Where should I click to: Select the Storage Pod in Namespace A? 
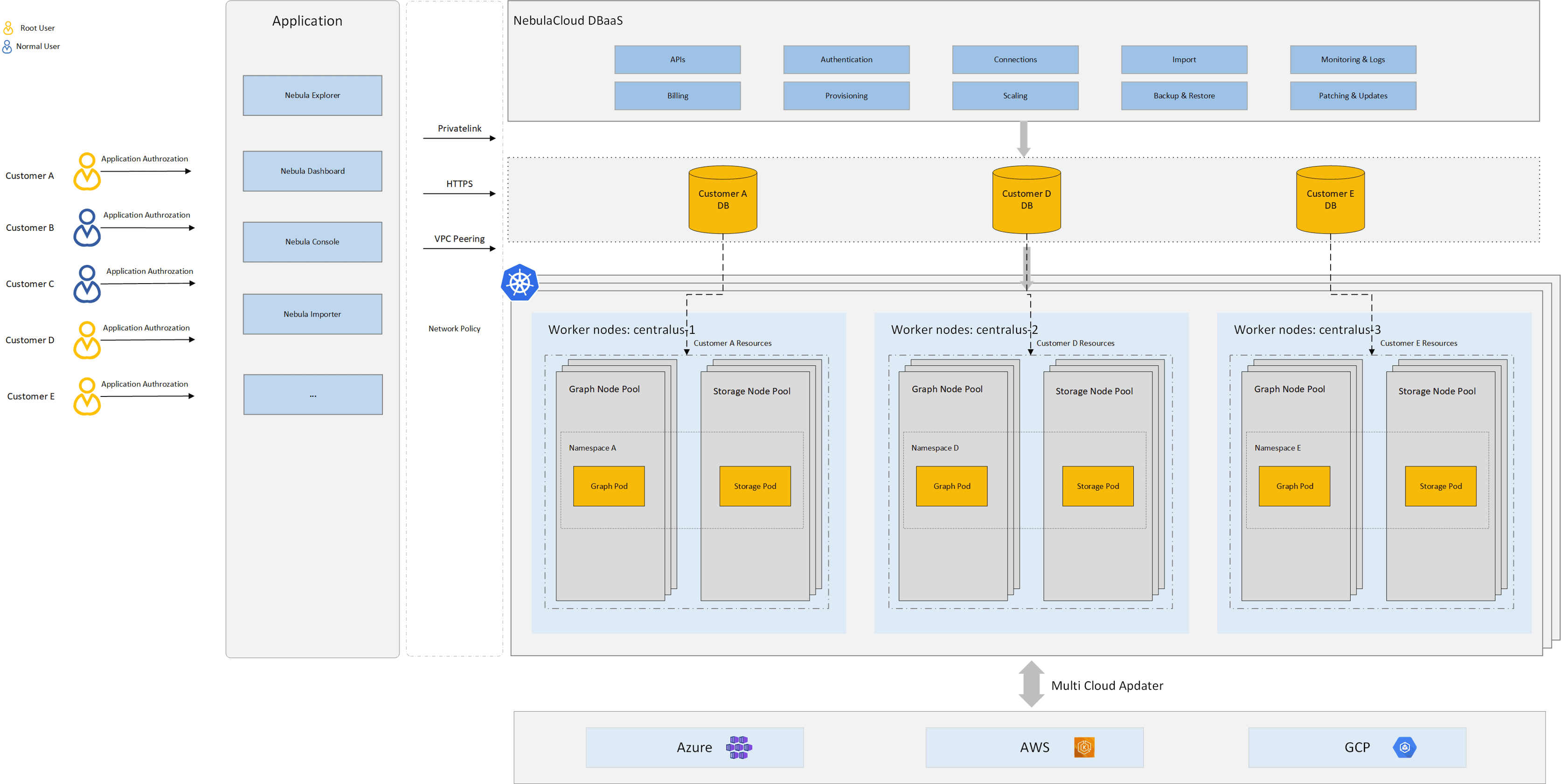[755, 486]
